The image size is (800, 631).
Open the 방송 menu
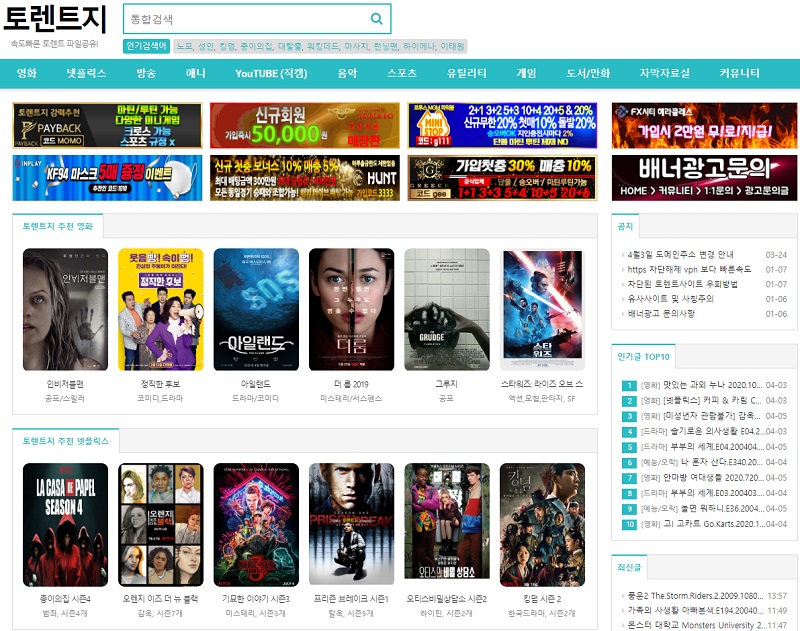(146, 73)
